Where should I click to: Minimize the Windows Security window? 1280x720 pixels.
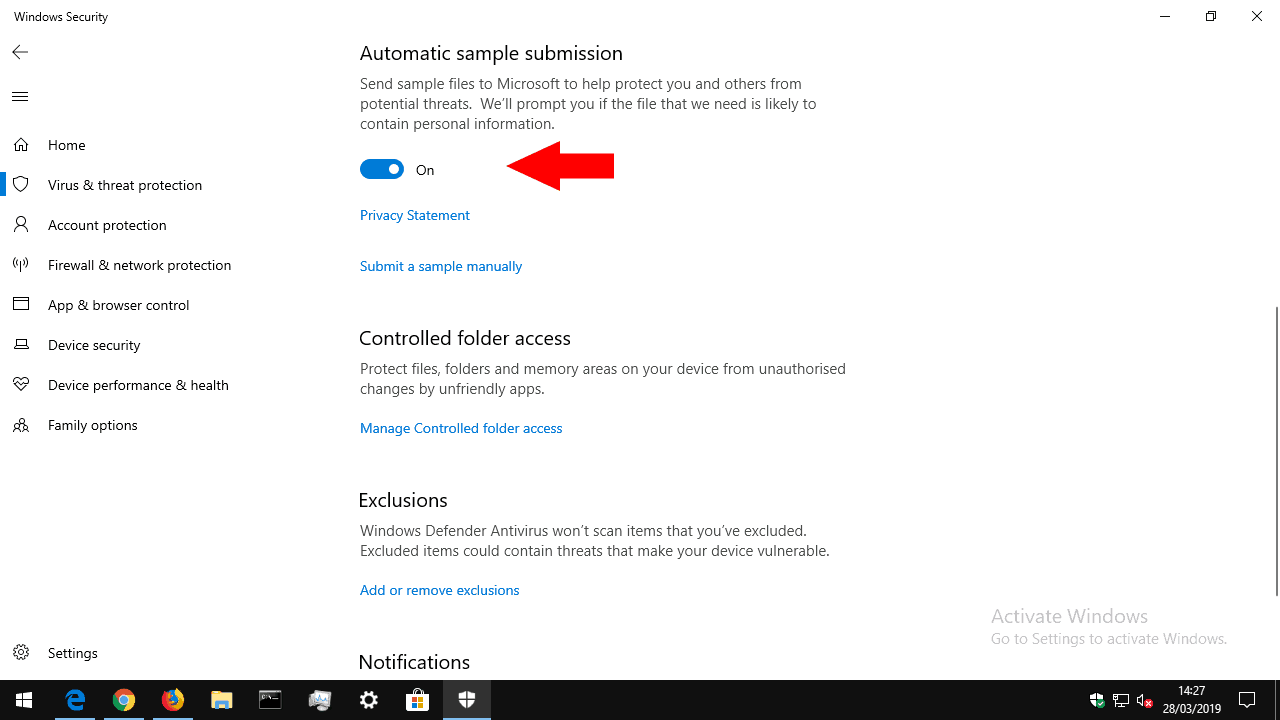(x=1165, y=17)
